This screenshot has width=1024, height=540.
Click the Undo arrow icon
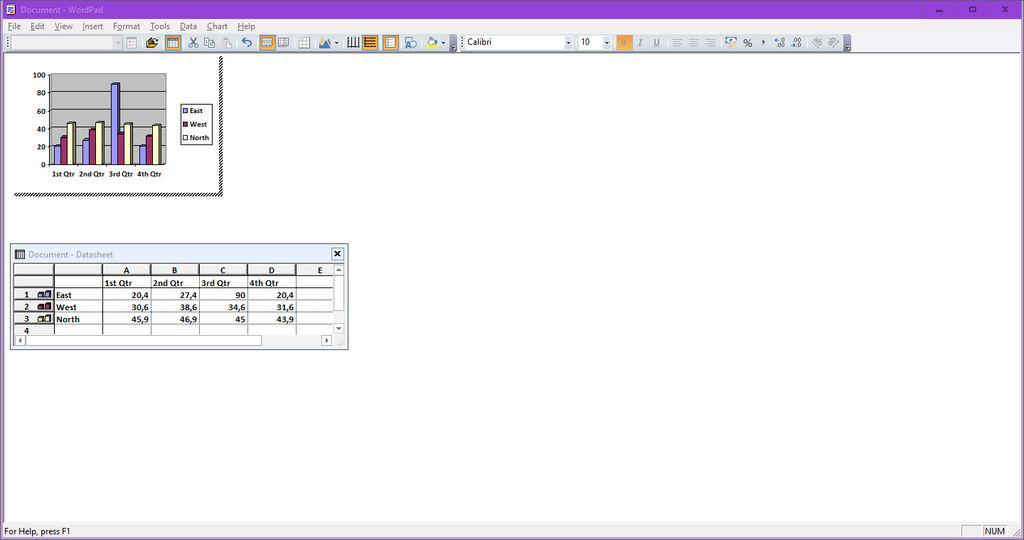pos(247,42)
